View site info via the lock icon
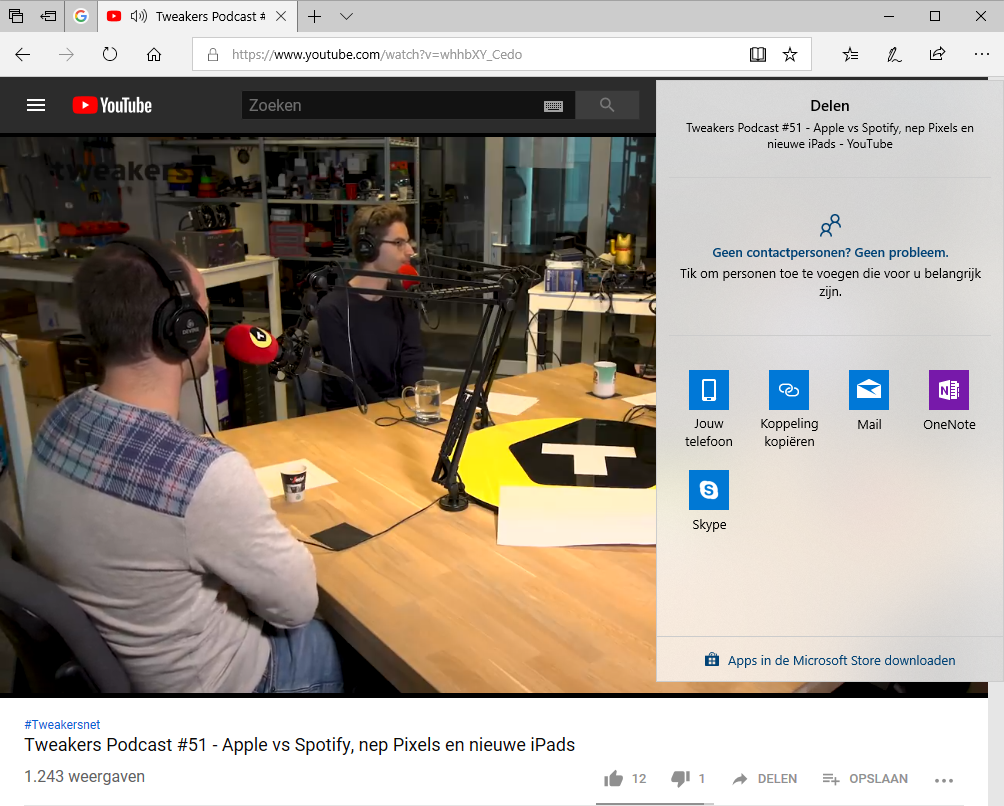 pos(213,54)
